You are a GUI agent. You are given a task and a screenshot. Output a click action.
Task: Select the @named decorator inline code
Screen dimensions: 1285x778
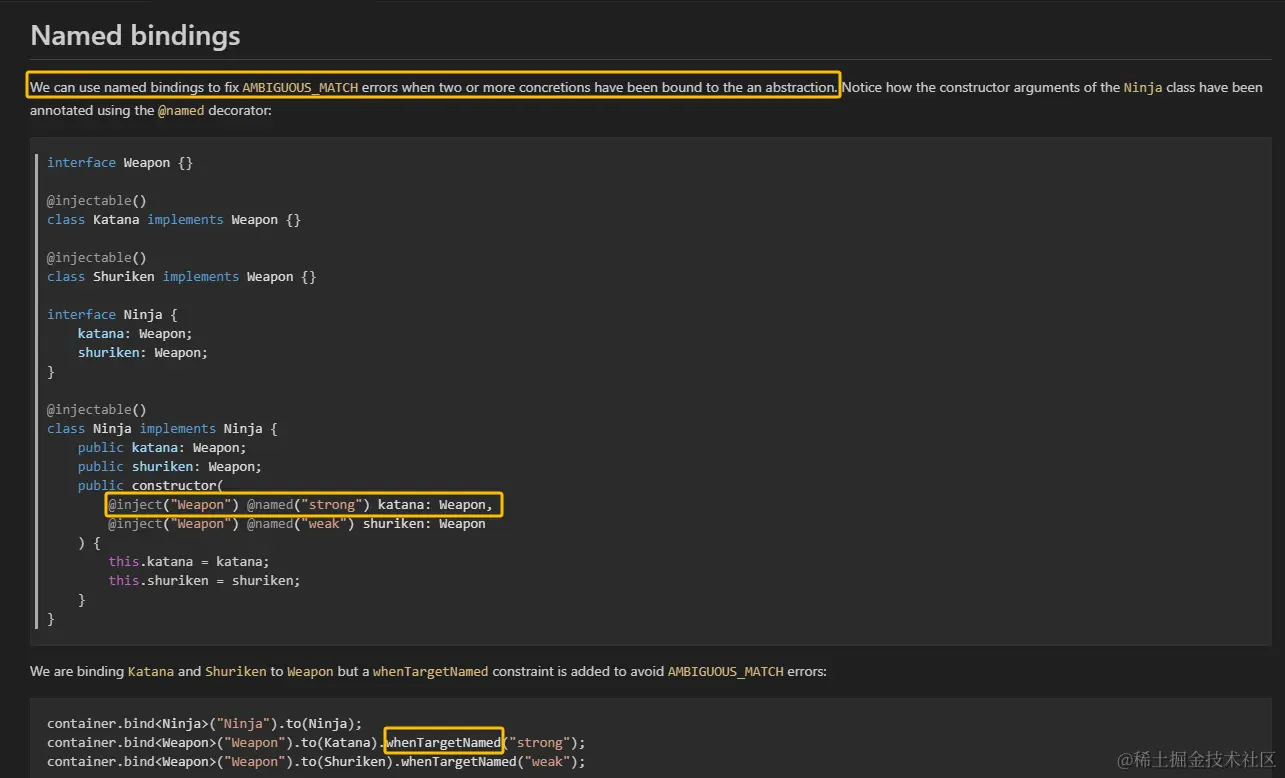(181, 111)
